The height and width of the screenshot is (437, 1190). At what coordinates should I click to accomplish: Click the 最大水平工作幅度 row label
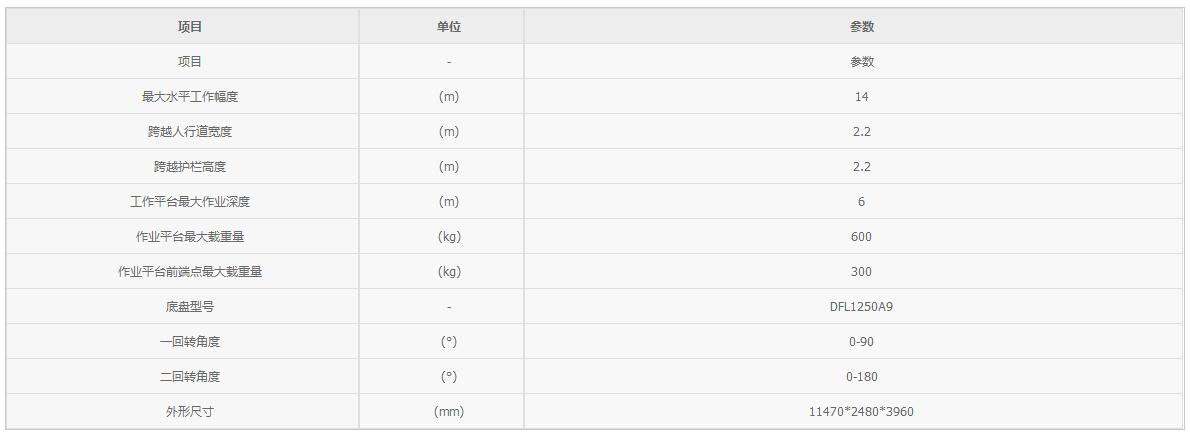click(190, 97)
